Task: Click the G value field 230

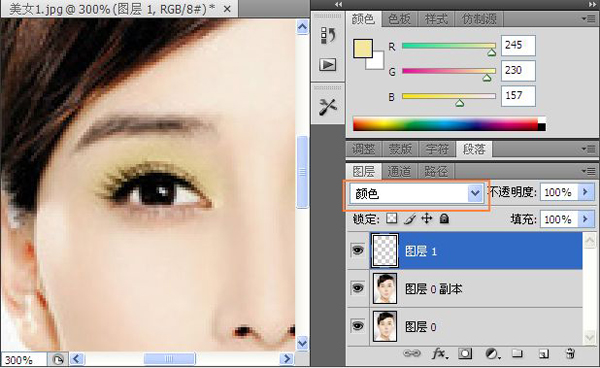Action: point(518,70)
